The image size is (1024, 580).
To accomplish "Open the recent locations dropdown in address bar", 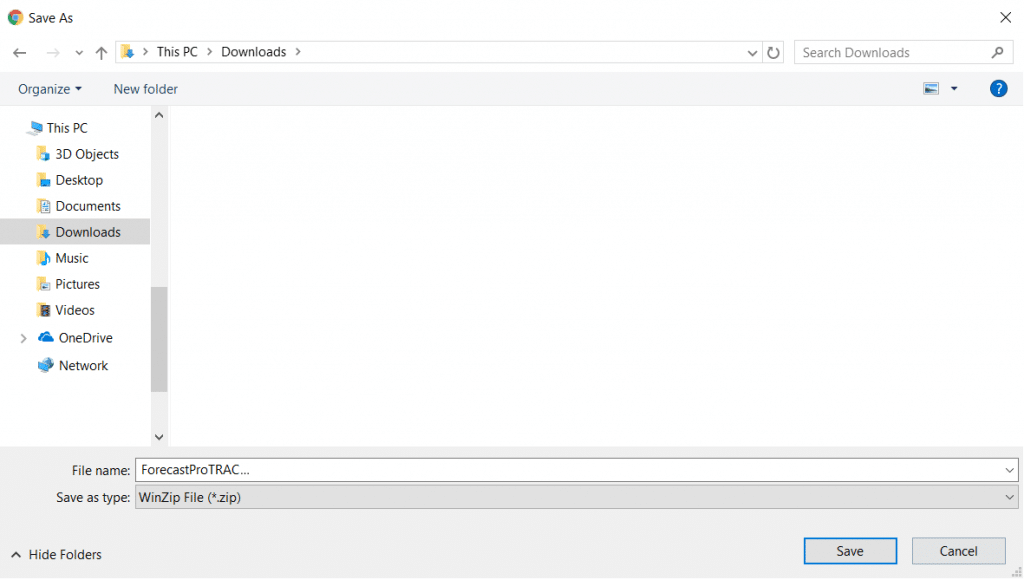I will pos(752,51).
